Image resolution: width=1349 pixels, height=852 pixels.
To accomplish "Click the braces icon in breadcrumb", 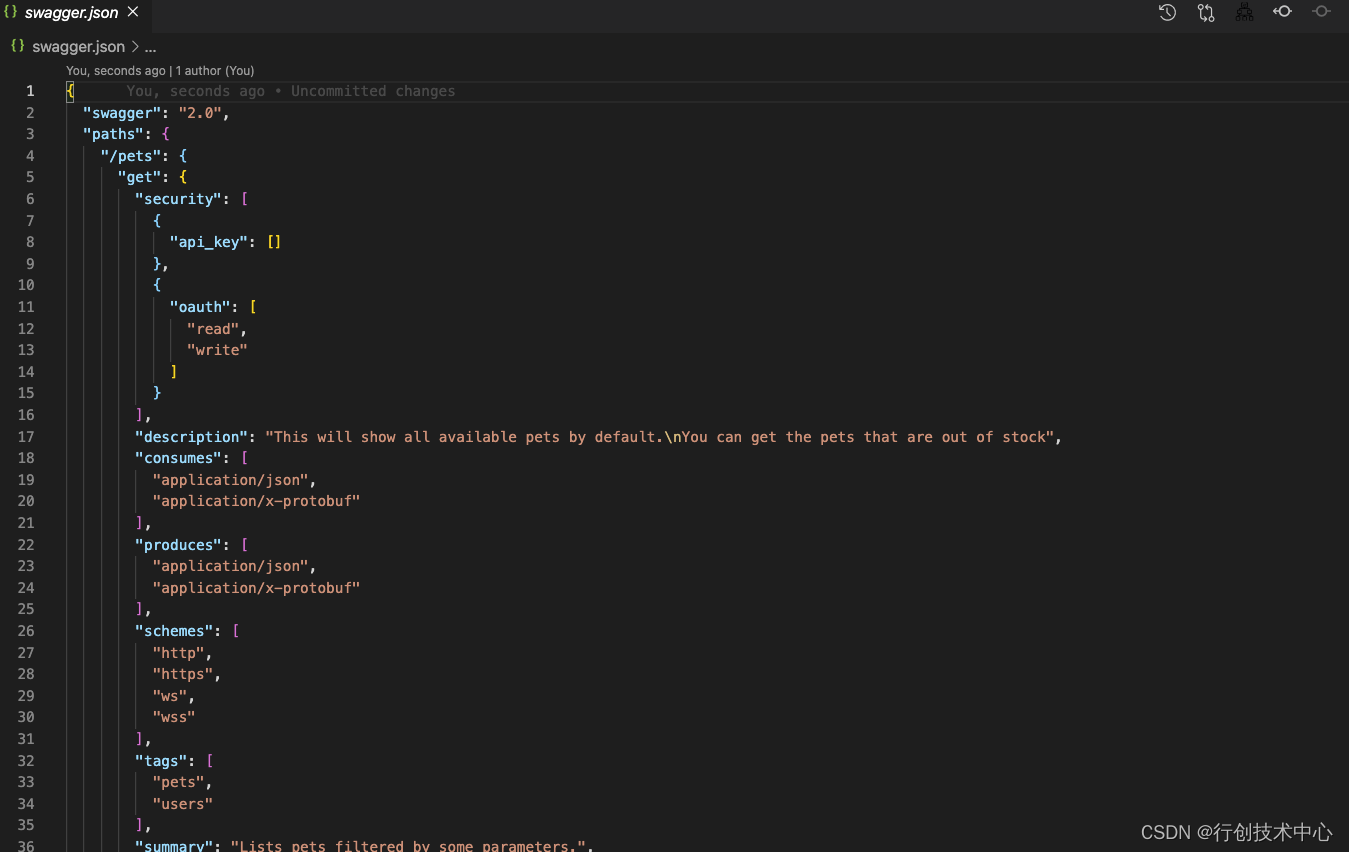I will pyautogui.click(x=17, y=46).
